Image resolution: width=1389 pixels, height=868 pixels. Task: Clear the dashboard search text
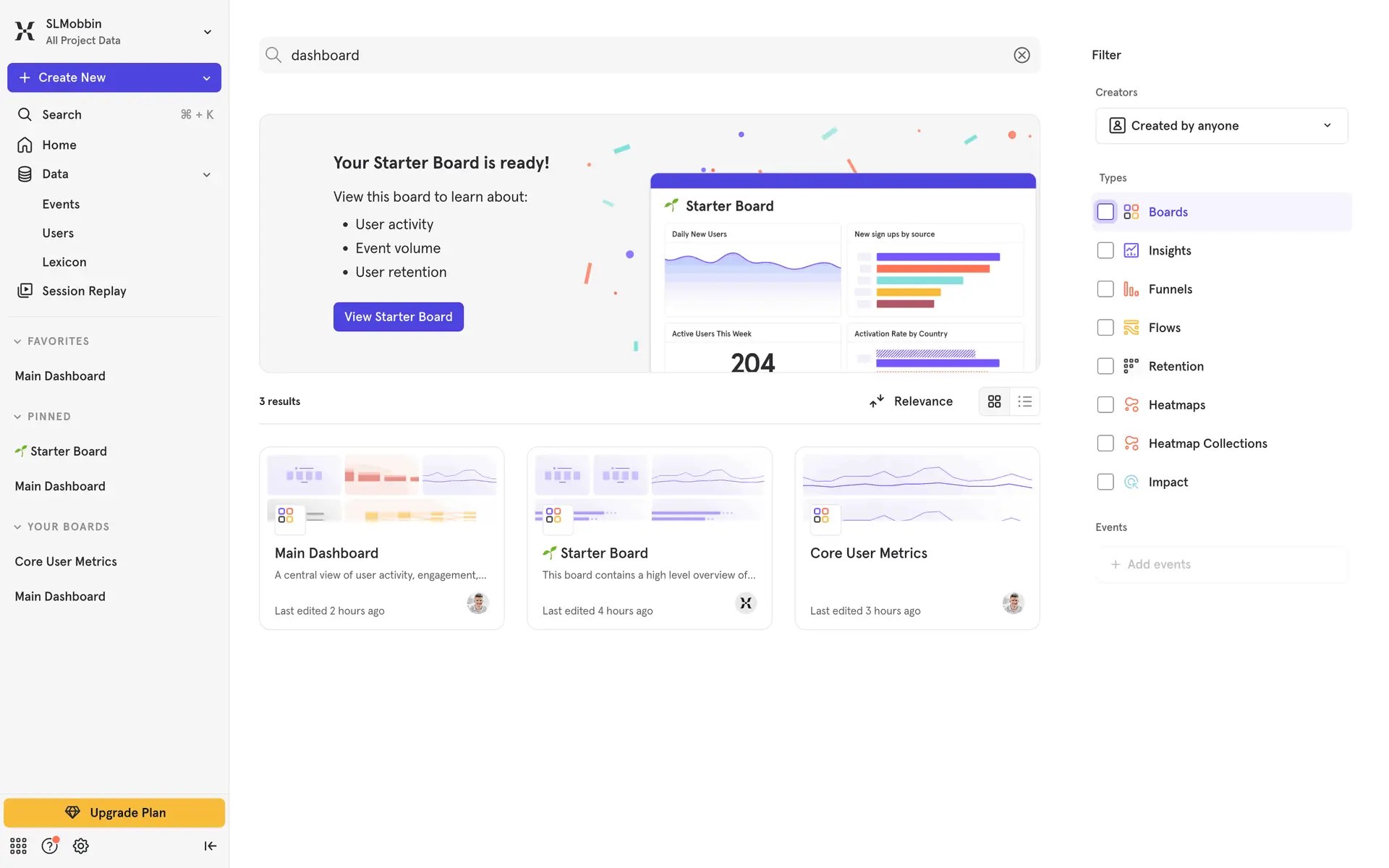(x=1021, y=55)
